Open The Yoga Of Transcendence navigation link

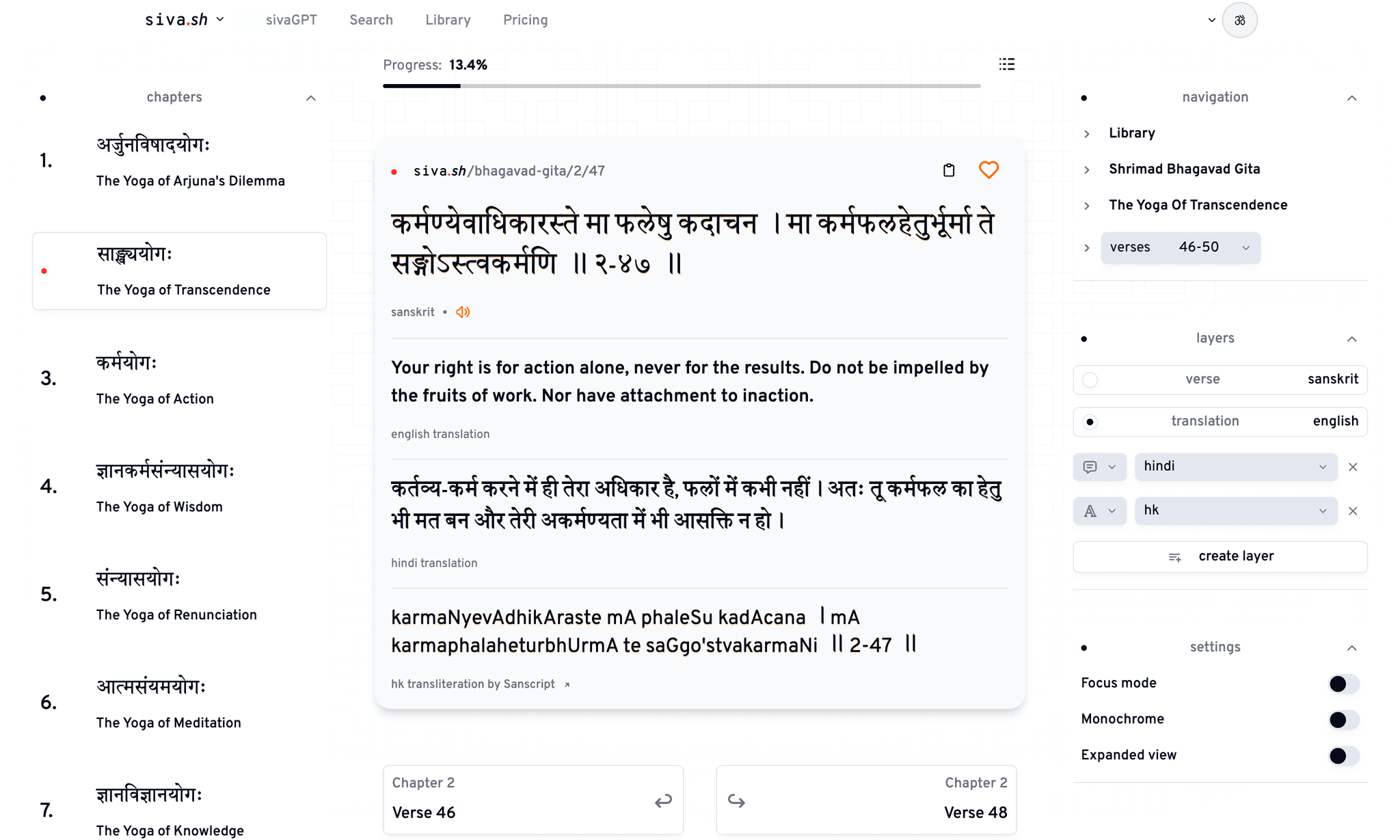(1198, 205)
